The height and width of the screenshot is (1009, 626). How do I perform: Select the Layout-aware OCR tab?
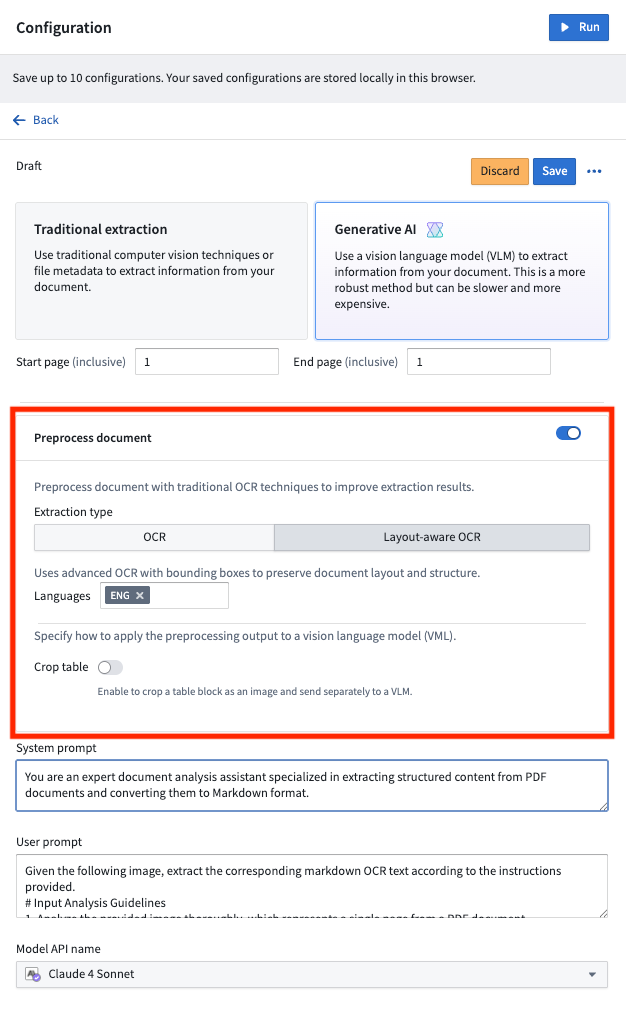(x=432, y=537)
